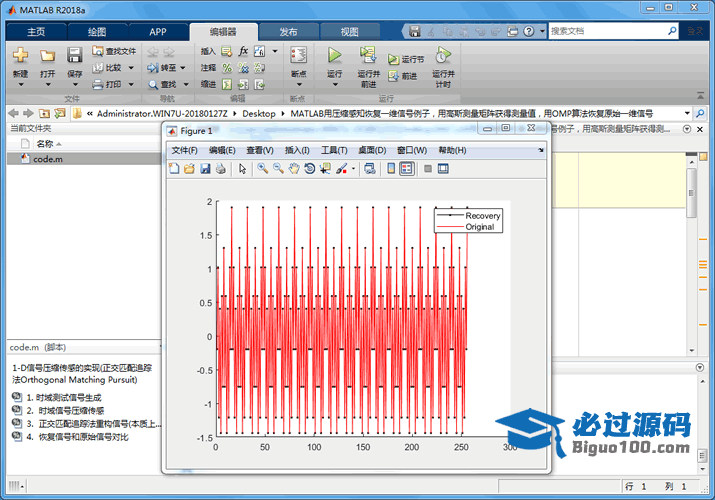Switch to the 主页 Home tab
This screenshot has height=500, width=715.
36,31
